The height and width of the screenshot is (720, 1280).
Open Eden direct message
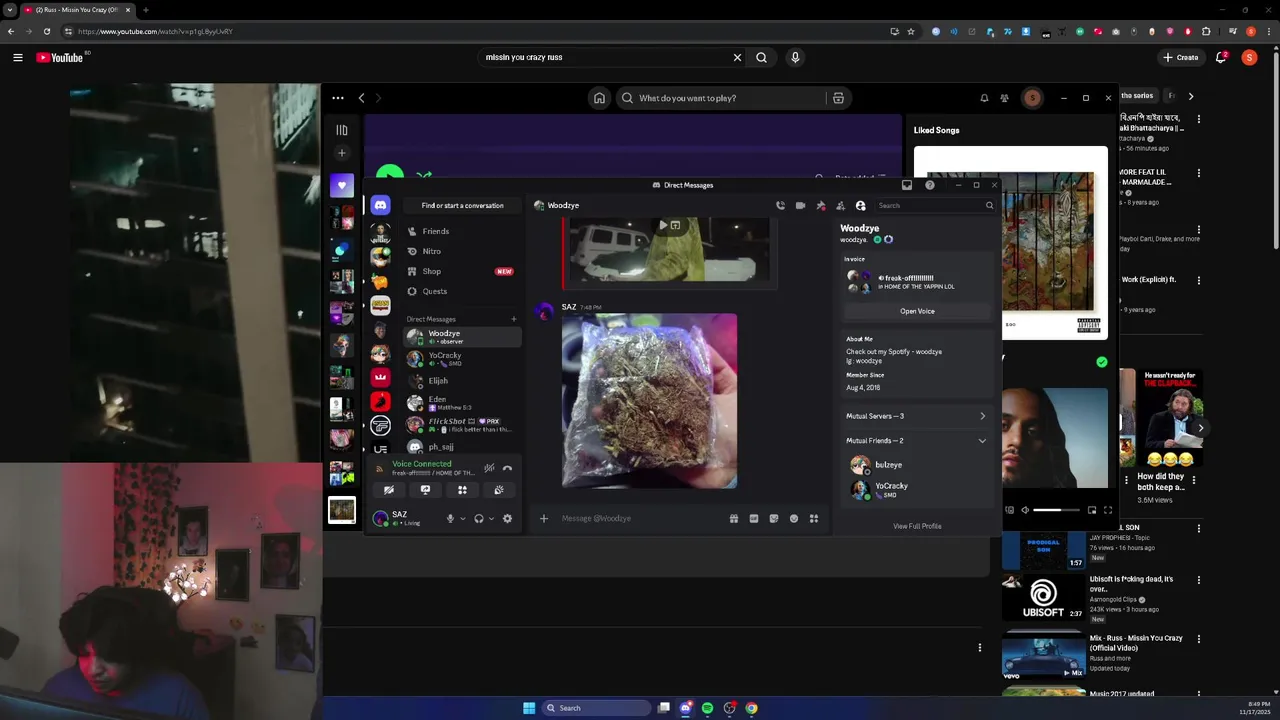click(x=462, y=403)
